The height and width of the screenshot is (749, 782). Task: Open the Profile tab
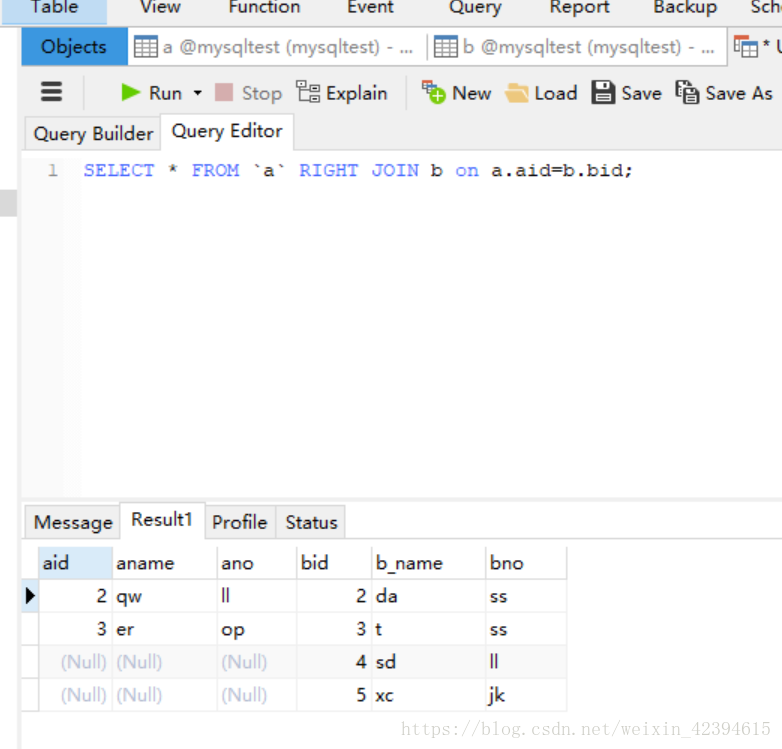point(240,522)
